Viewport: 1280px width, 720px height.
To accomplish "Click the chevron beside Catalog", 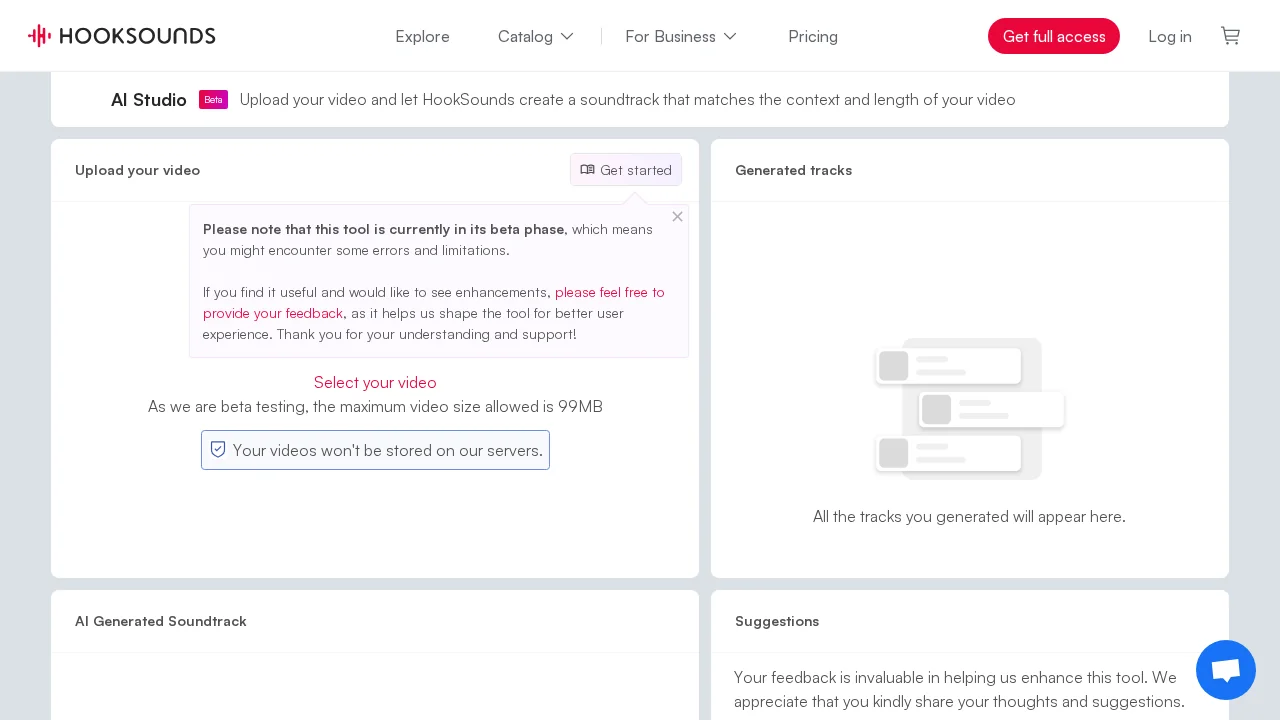I will point(567,36).
